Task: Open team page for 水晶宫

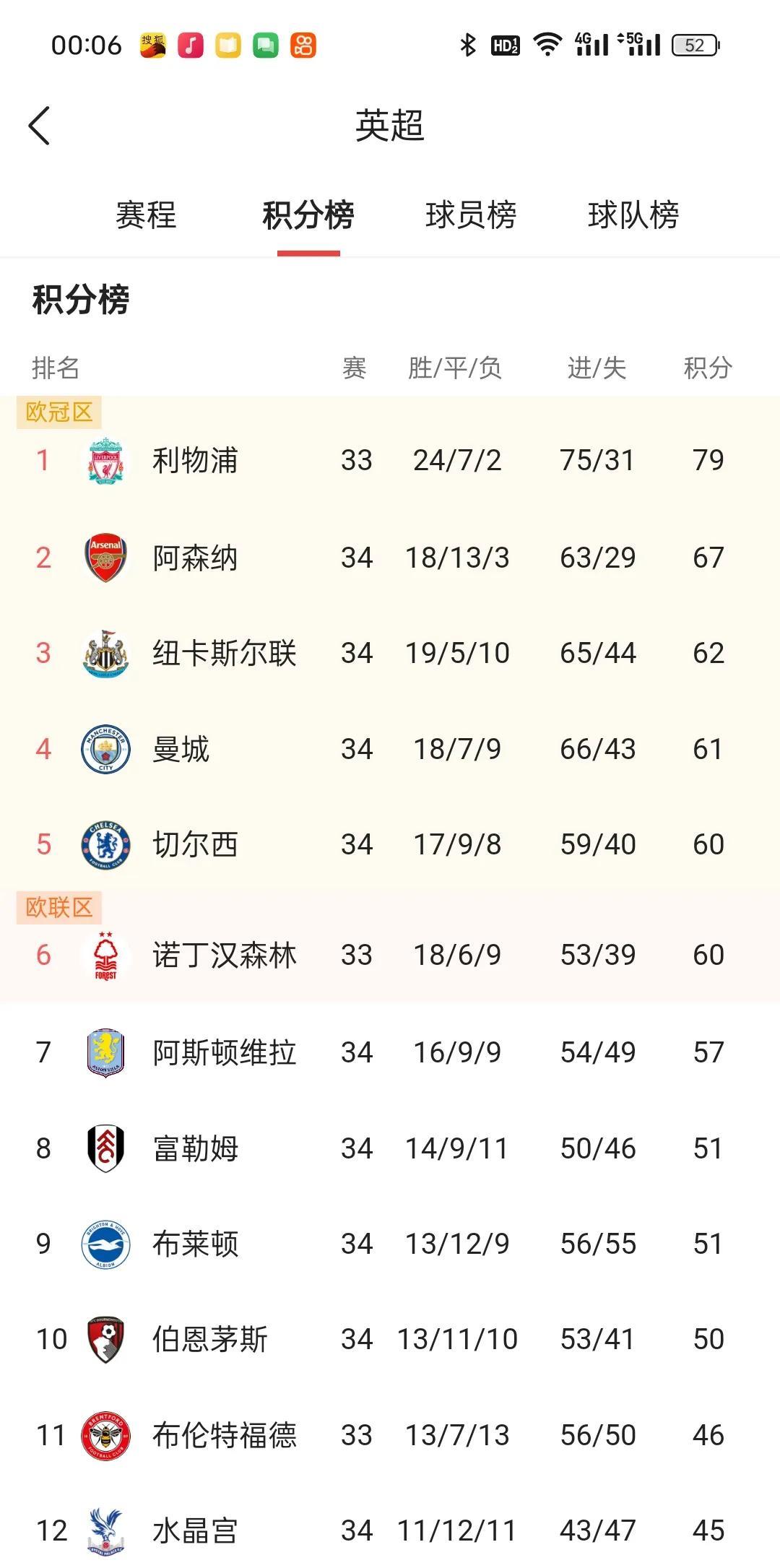Action: coord(390,1530)
